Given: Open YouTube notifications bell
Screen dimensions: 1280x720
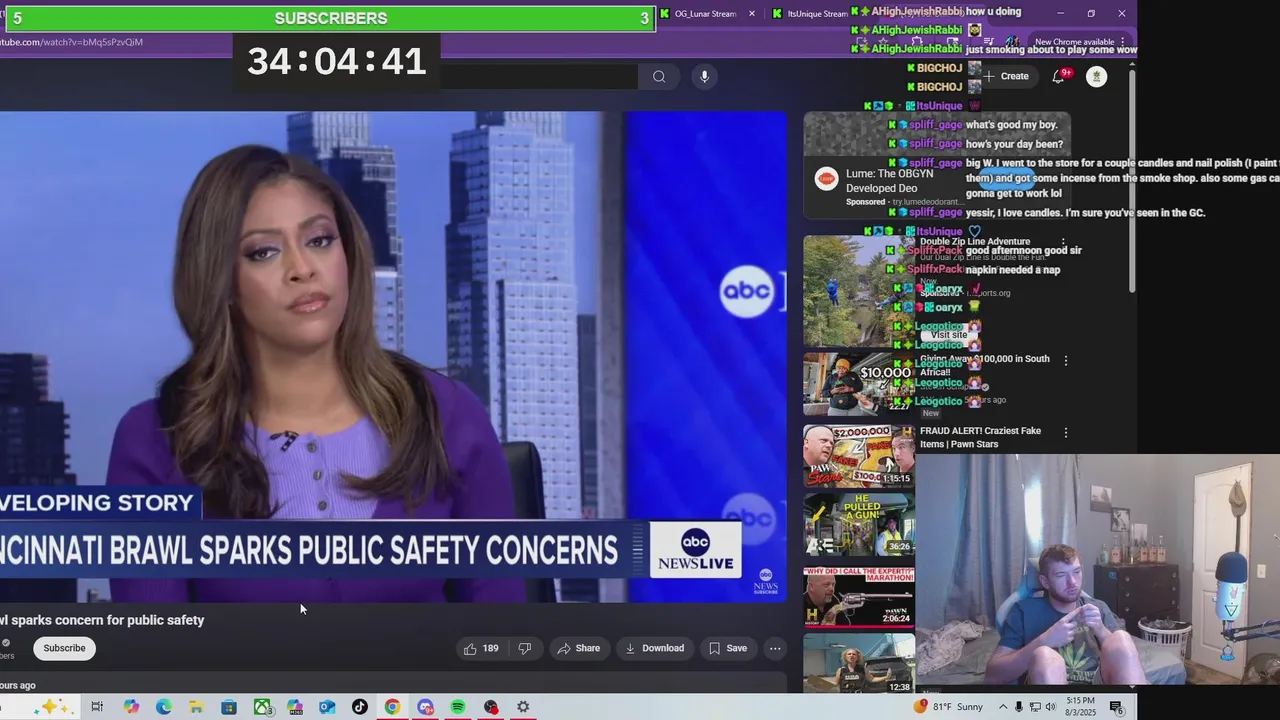Looking at the screenshot, I should [x=1058, y=76].
